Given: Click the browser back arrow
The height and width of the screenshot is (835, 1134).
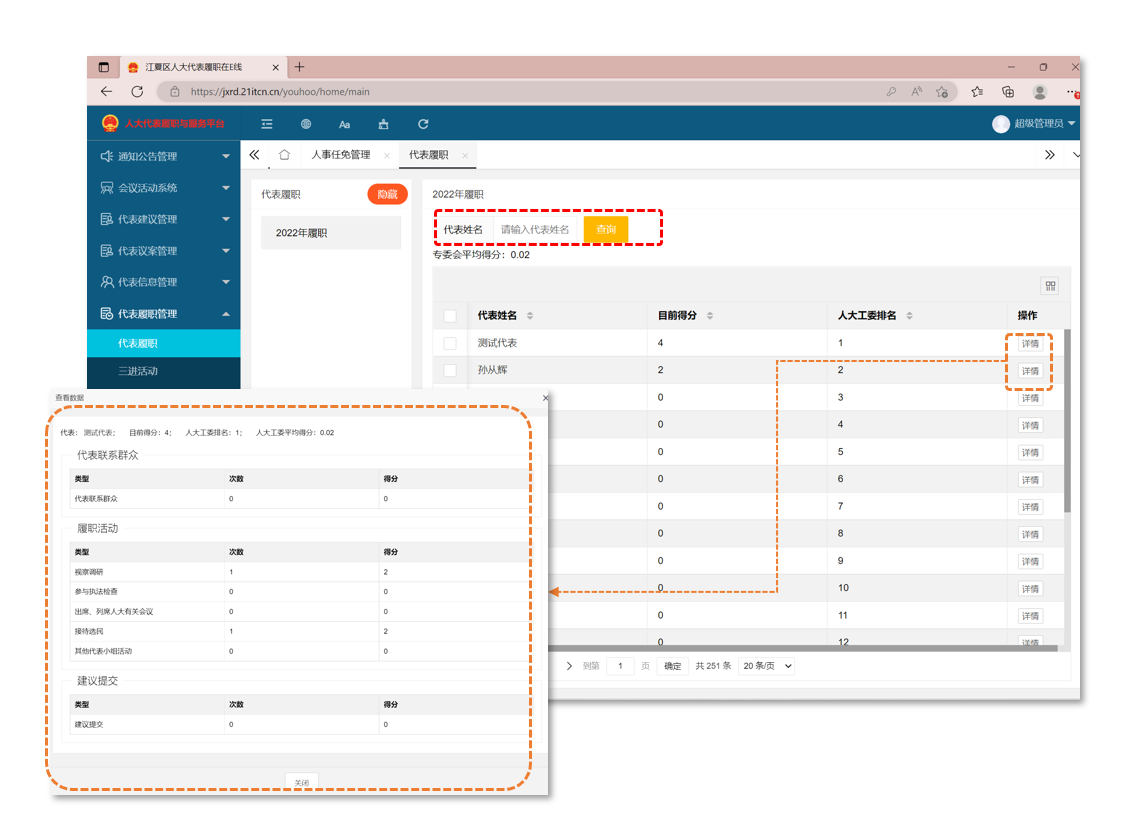Looking at the screenshot, I should [107, 91].
